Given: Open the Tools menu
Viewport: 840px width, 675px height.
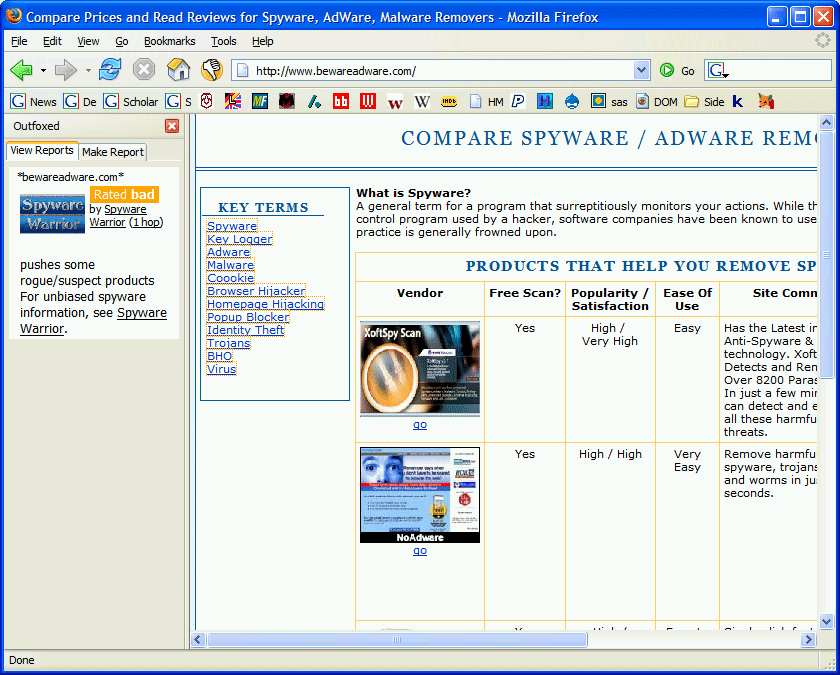Looking at the screenshot, I should [x=223, y=41].
